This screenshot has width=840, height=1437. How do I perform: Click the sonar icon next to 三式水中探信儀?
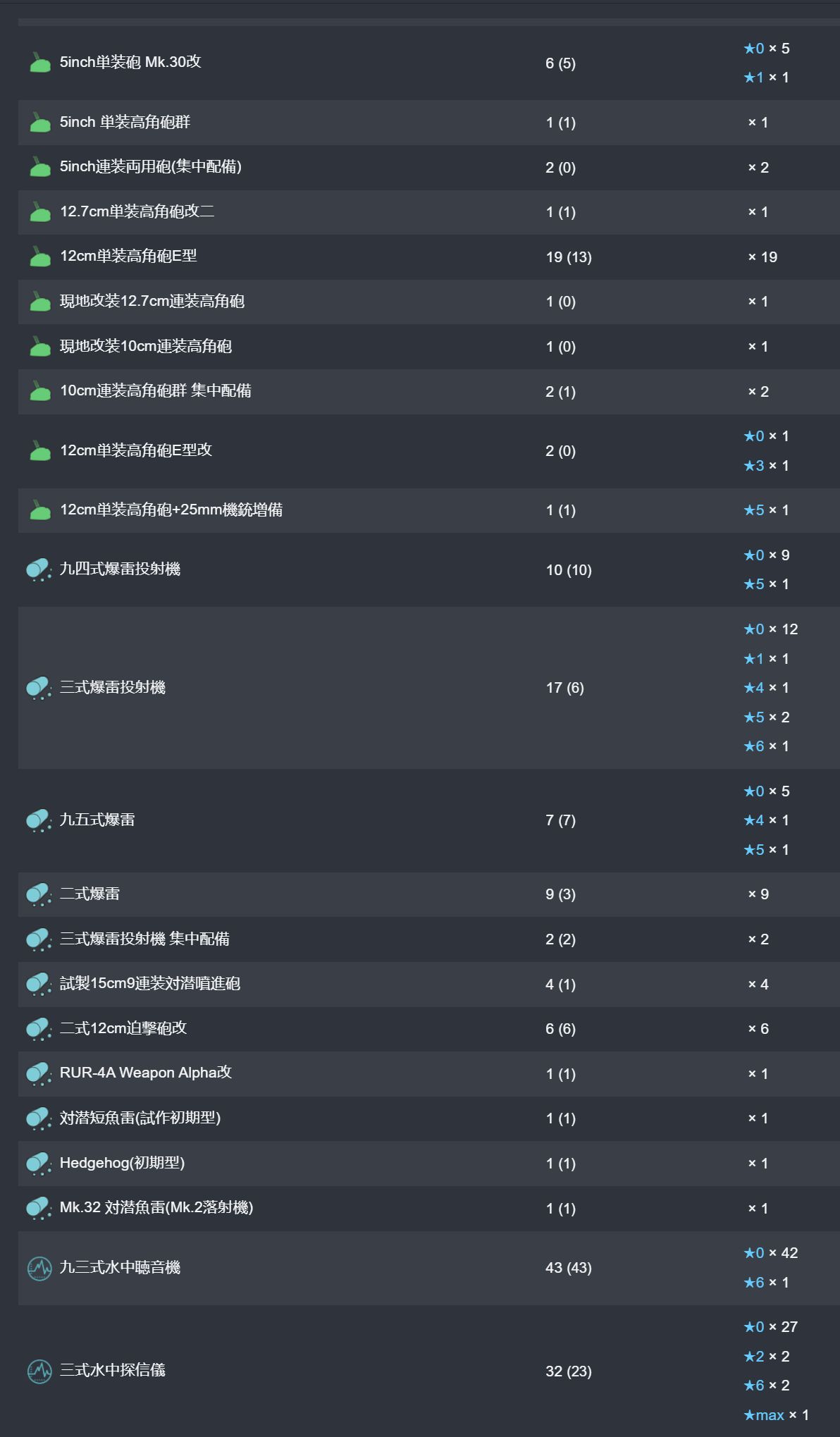(39, 1371)
